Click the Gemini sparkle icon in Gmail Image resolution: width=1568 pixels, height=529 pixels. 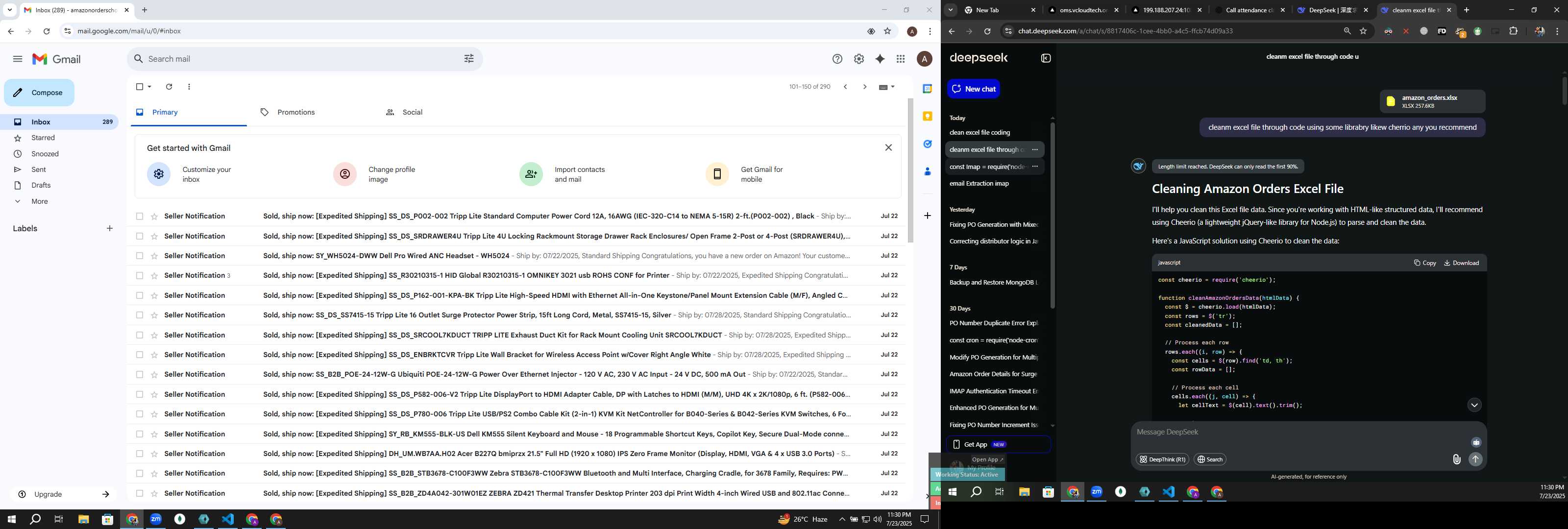(880, 59)
